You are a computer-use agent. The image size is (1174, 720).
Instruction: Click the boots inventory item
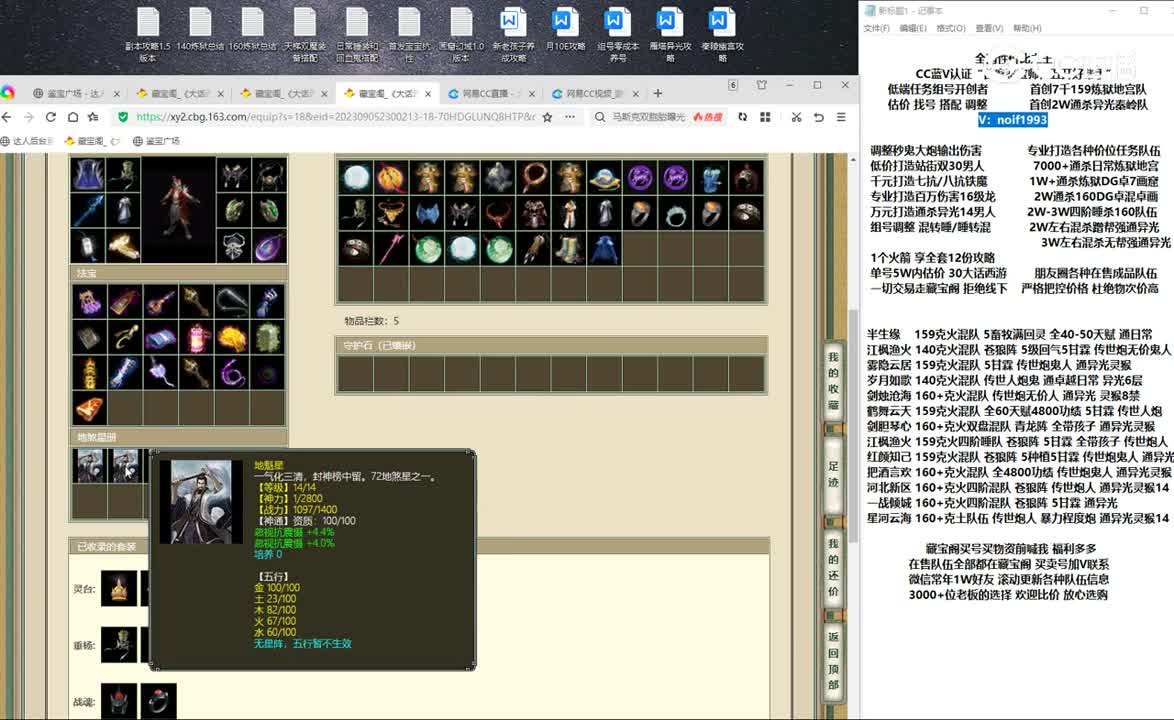(x=569, y=248)
